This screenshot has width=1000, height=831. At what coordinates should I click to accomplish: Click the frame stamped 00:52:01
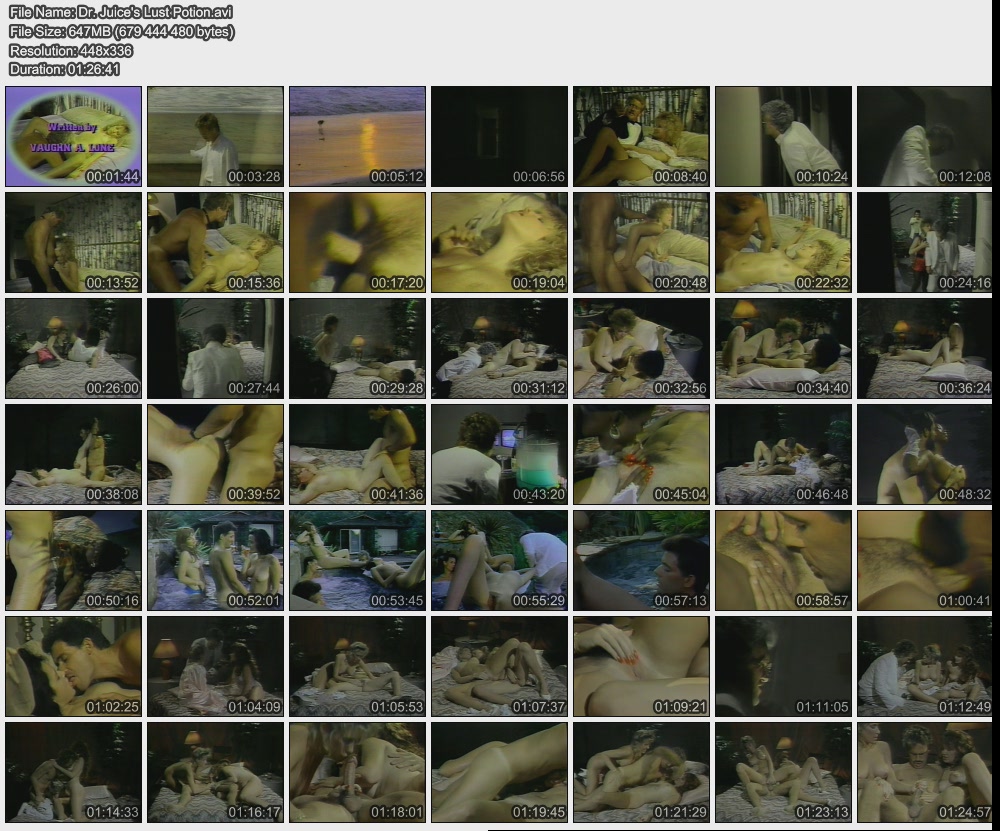click(x=216, y=560)
